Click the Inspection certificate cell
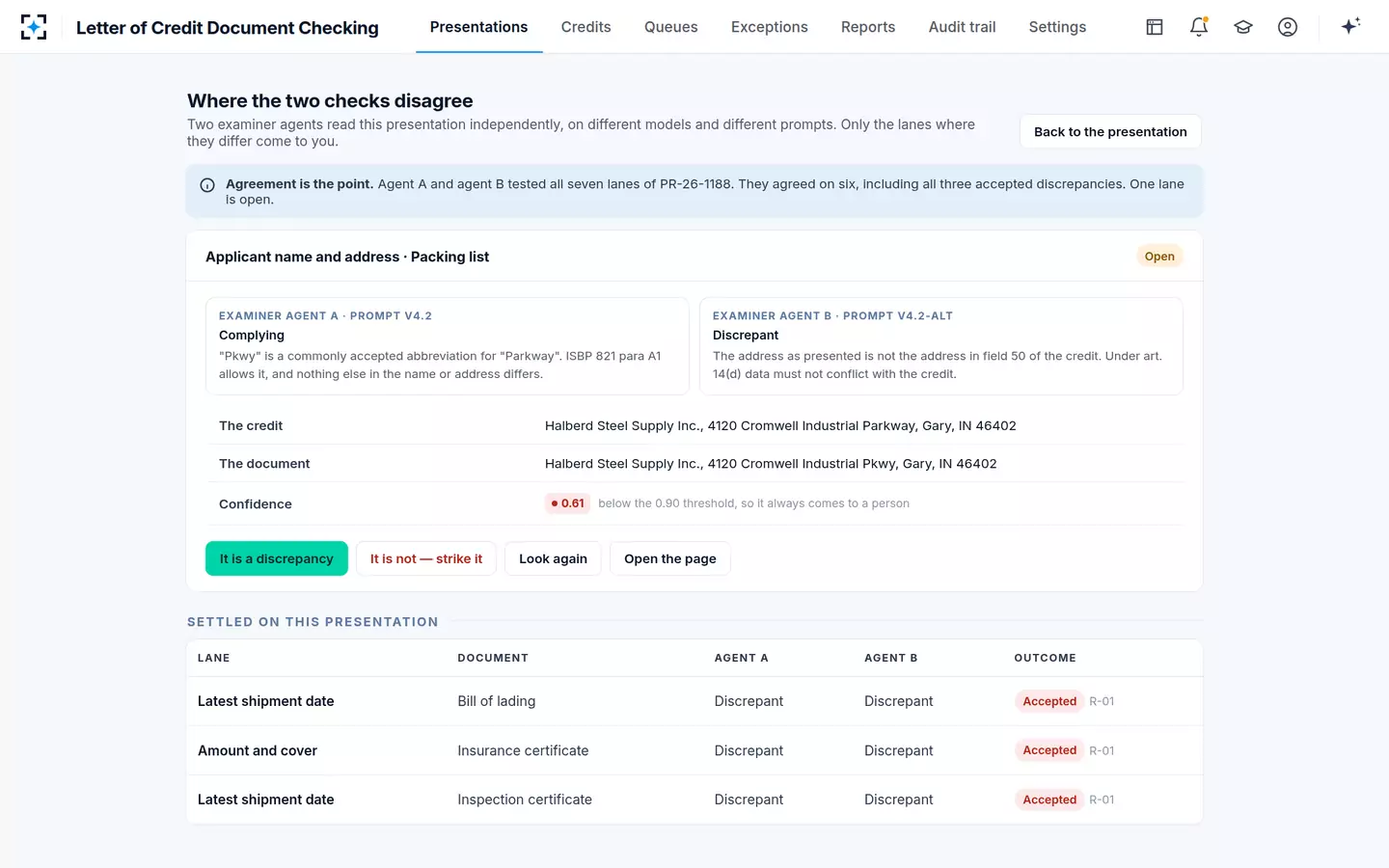The image size is (1389, 868). click(525, 800)
